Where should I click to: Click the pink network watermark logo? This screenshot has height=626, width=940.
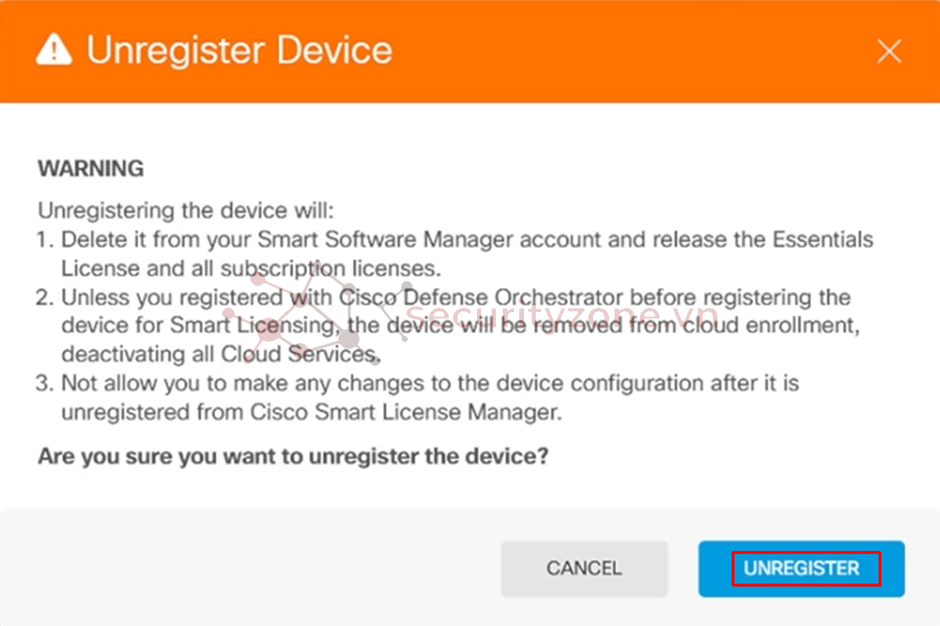318,310
